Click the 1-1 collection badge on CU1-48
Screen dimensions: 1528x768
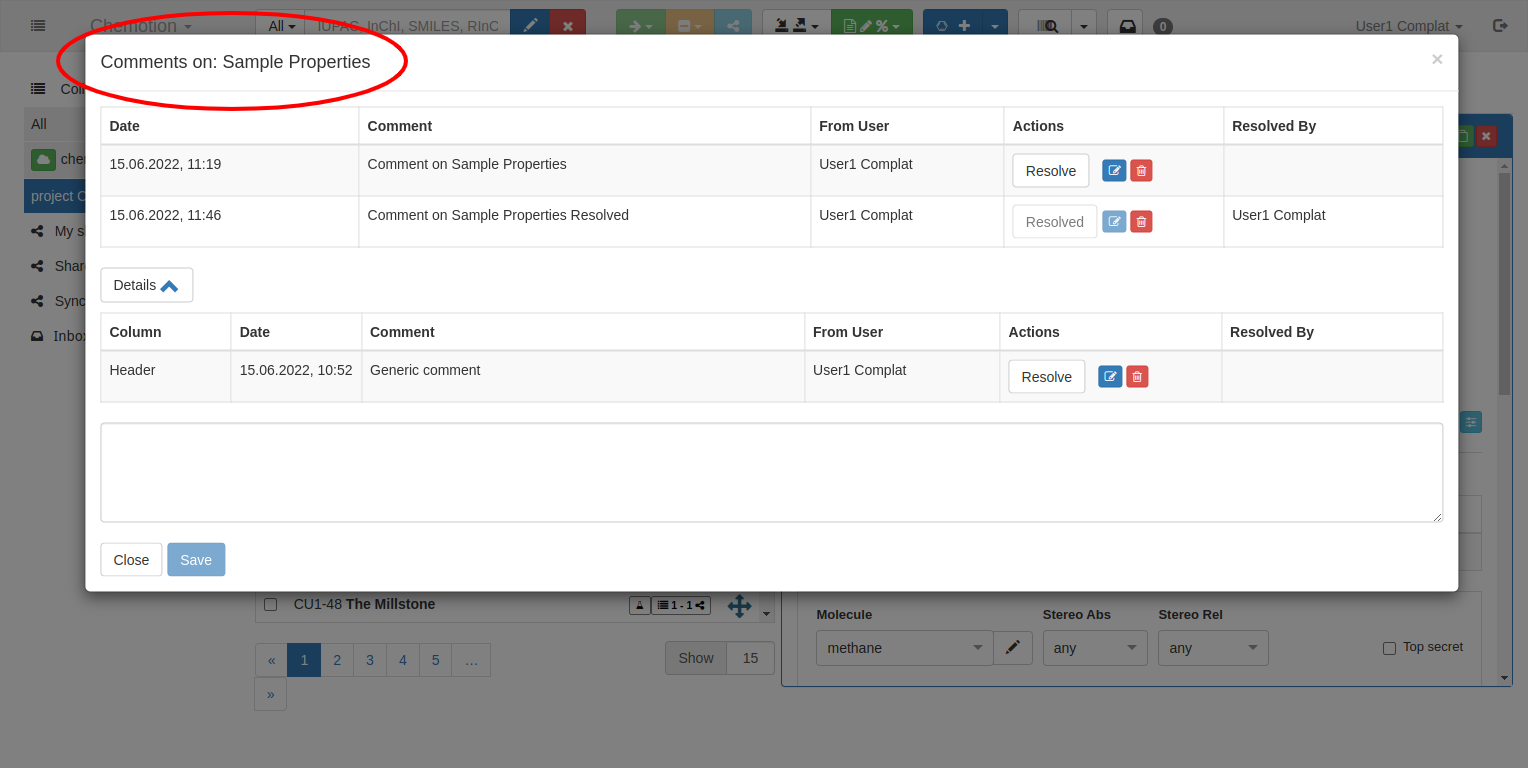click(x=681, y=605)
